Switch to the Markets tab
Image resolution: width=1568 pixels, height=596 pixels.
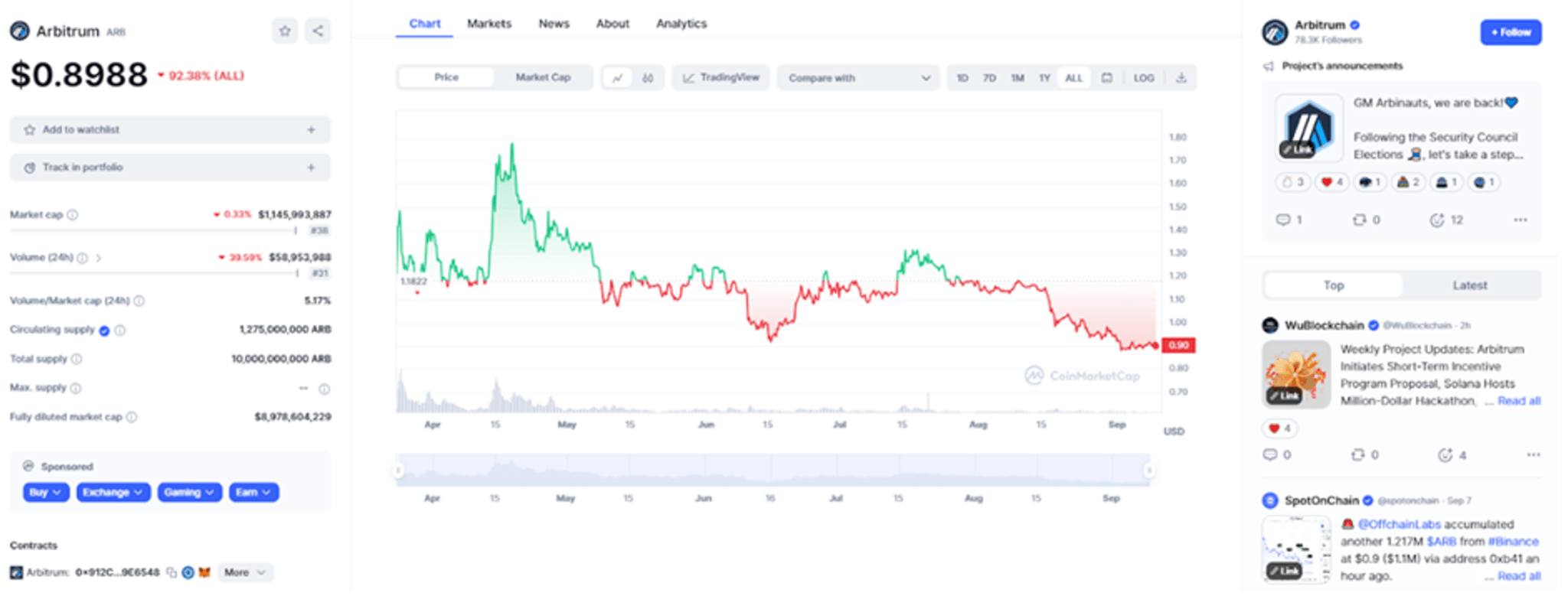point(488,24)
